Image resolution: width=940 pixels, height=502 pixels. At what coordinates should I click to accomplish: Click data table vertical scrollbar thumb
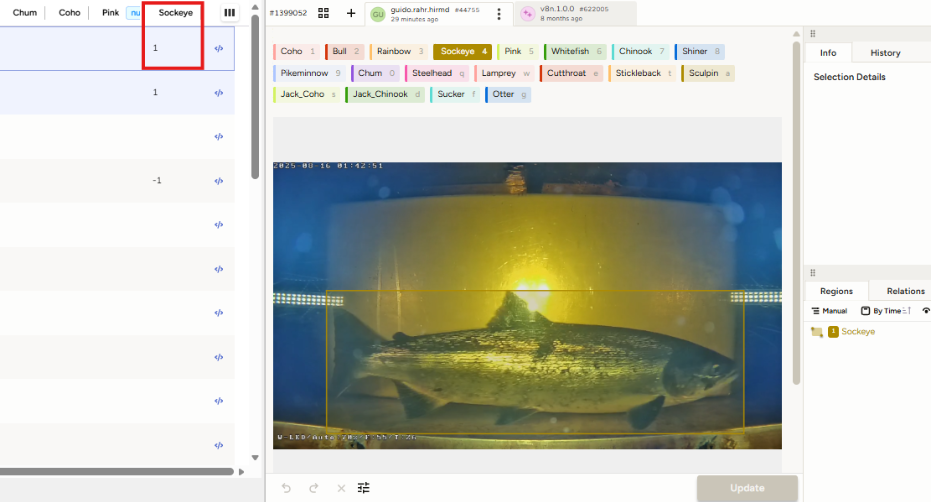click(255, 96)
